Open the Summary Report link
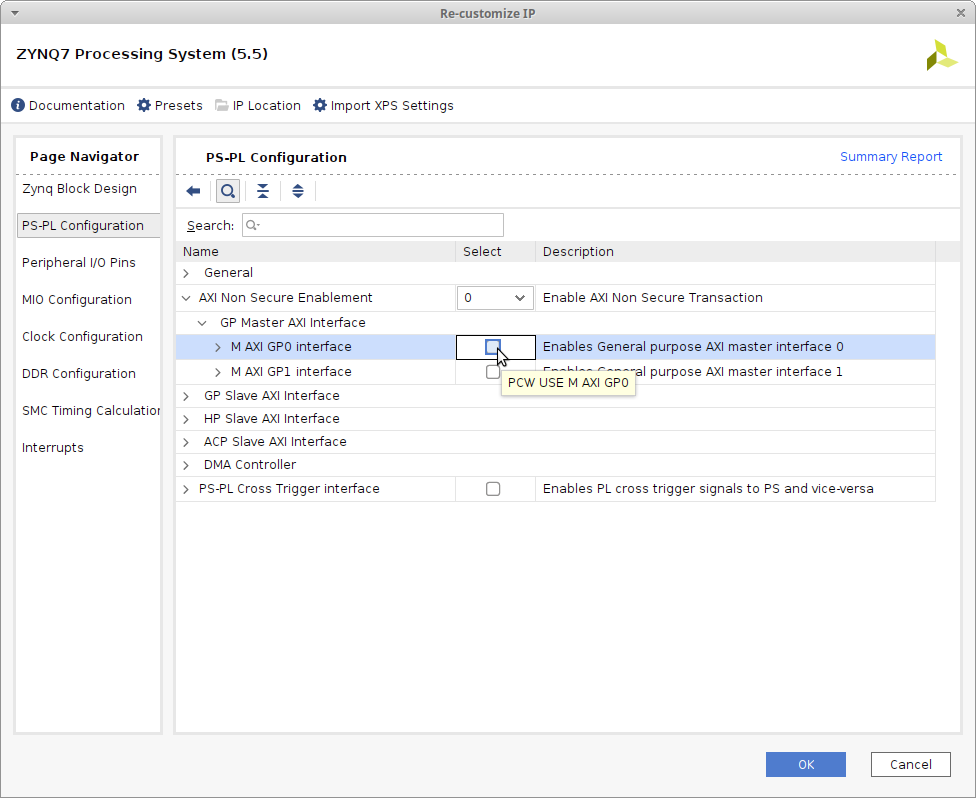 (890, 157)
